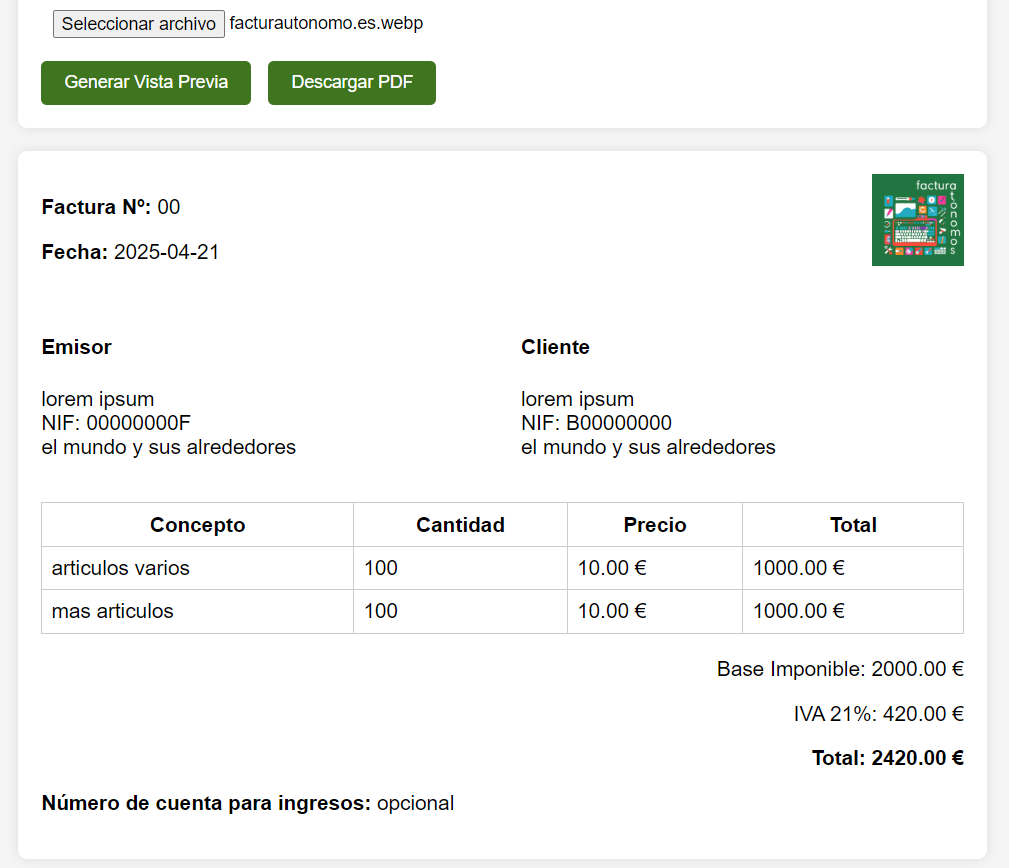Click the 'Concepto' column header

197,524
